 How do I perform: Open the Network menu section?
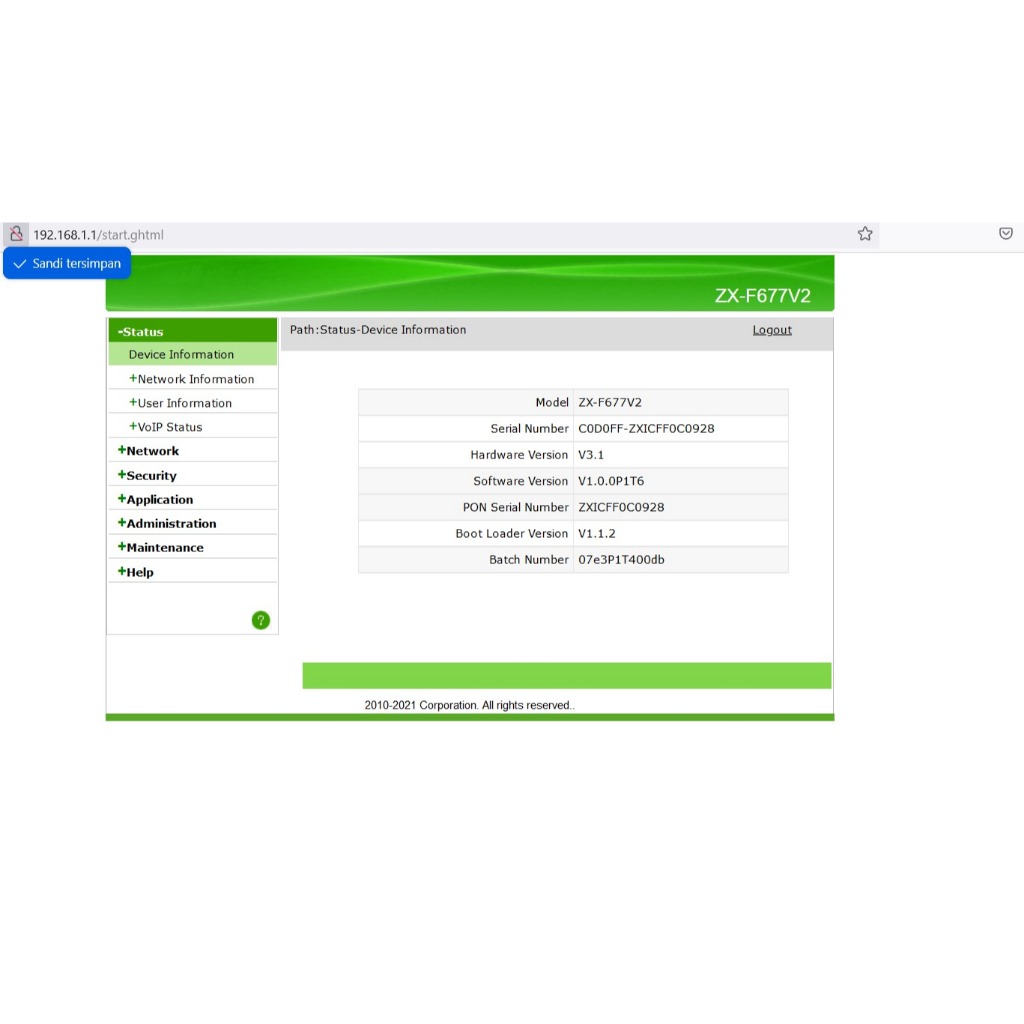pos(151,451)
